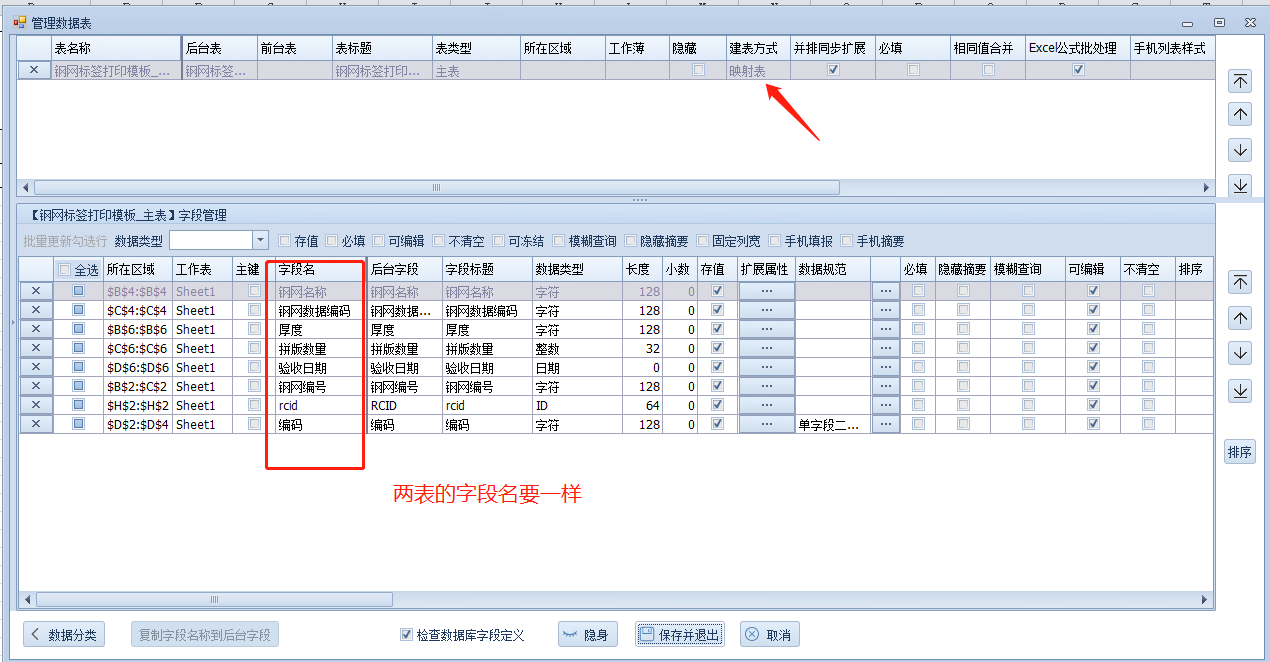Click the 排序 button
1270x662 pixels.
[x=1240, y=452]
